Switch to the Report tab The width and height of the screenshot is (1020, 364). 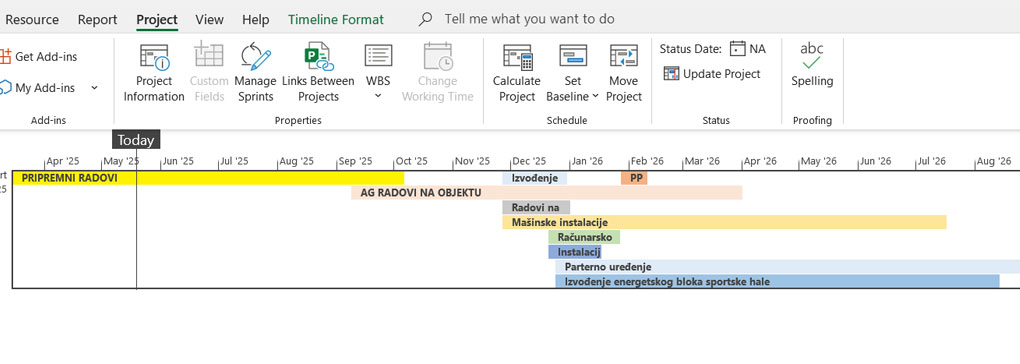click(x=98, y=20)
